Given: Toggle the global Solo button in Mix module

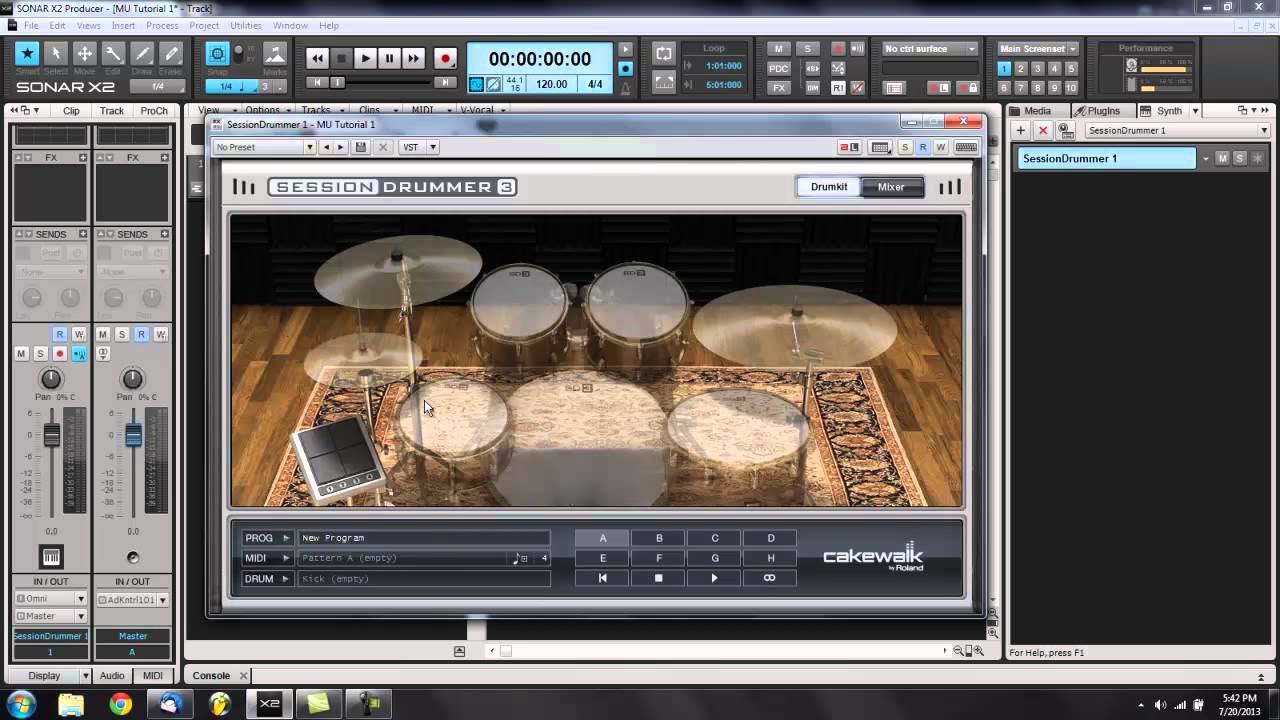Looking at the screenshot, I should [x=808, y=49].
